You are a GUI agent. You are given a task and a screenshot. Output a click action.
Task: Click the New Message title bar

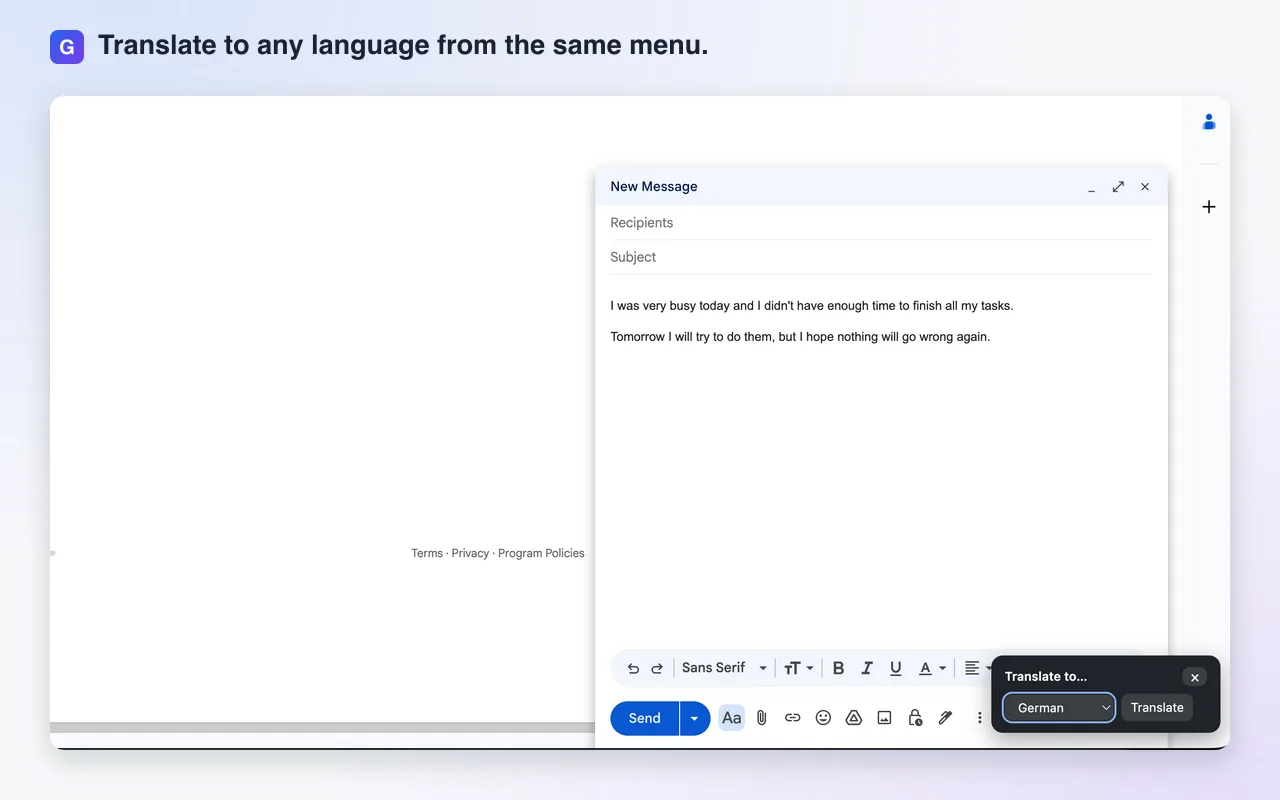point(881,187)
